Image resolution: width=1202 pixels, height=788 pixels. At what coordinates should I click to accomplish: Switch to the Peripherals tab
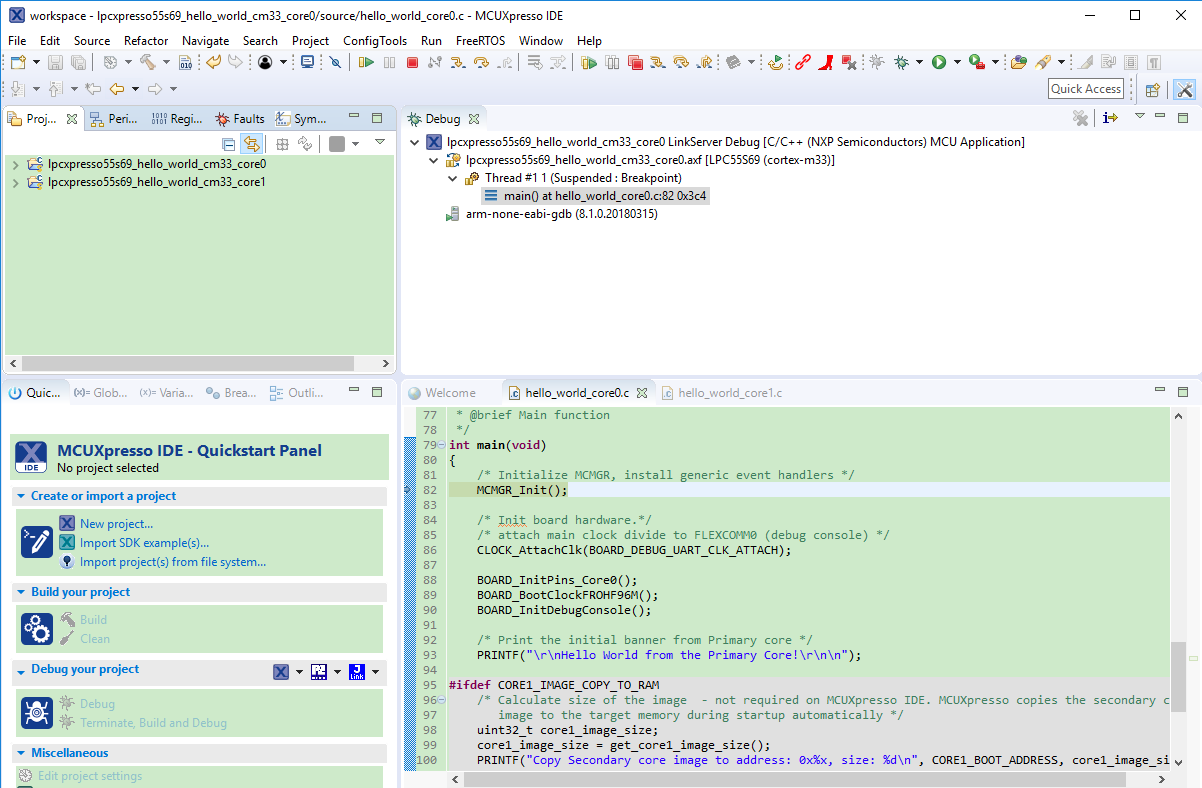tap(114, 118)
